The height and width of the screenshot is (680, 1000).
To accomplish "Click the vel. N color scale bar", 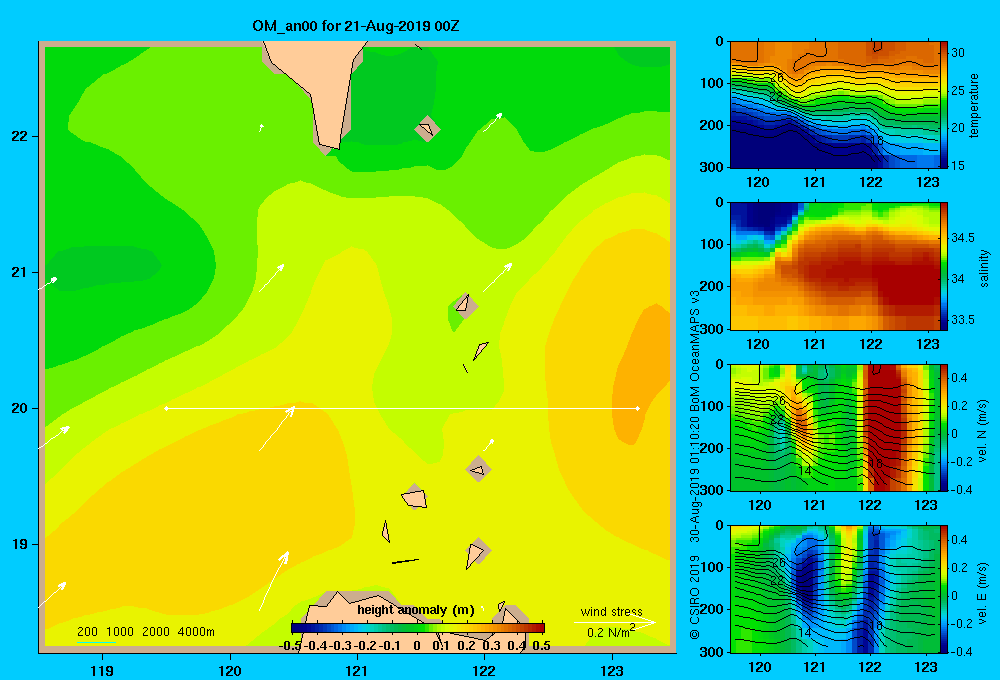I will pyautogui.click(x=944, y=427).
